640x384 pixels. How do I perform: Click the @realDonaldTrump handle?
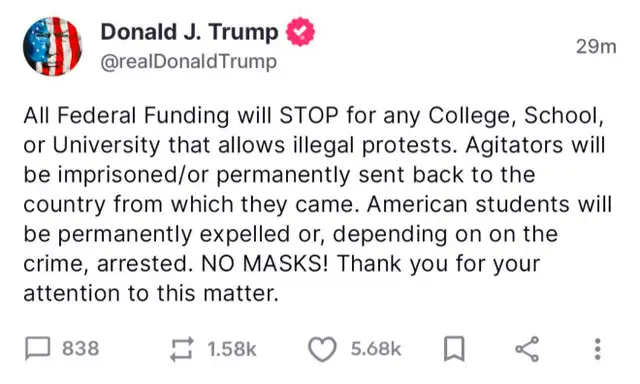coord(189,62)
